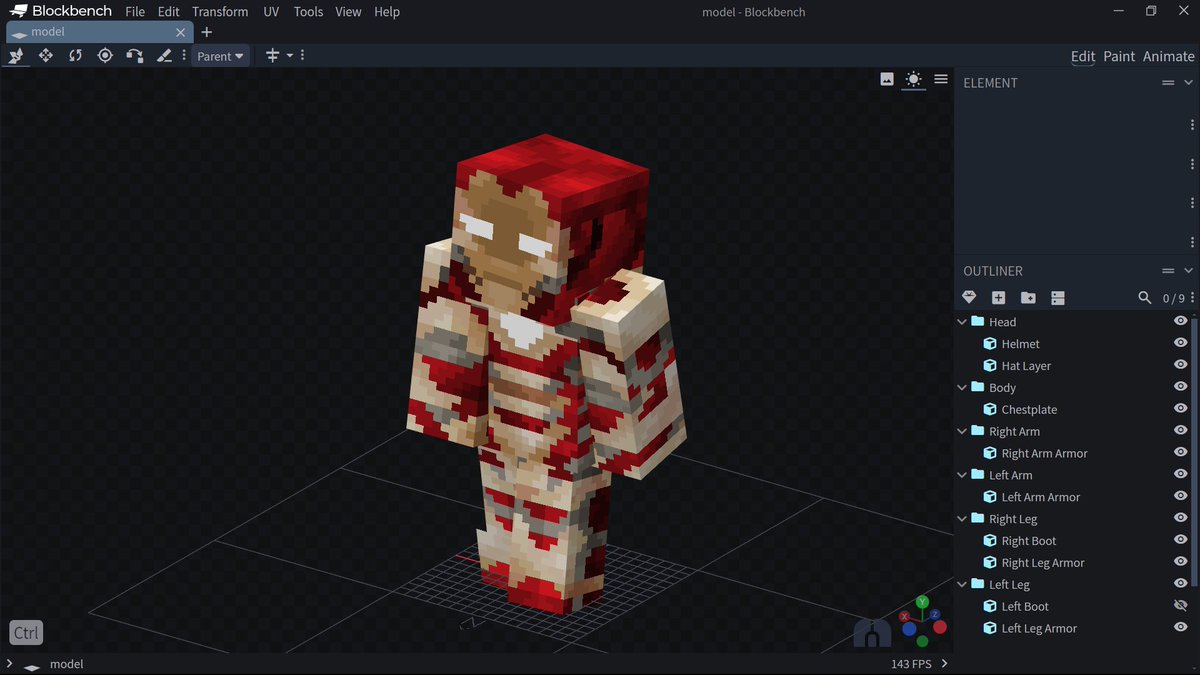
Task: Select the Vertex Snap tool
Action: (134, 56)
